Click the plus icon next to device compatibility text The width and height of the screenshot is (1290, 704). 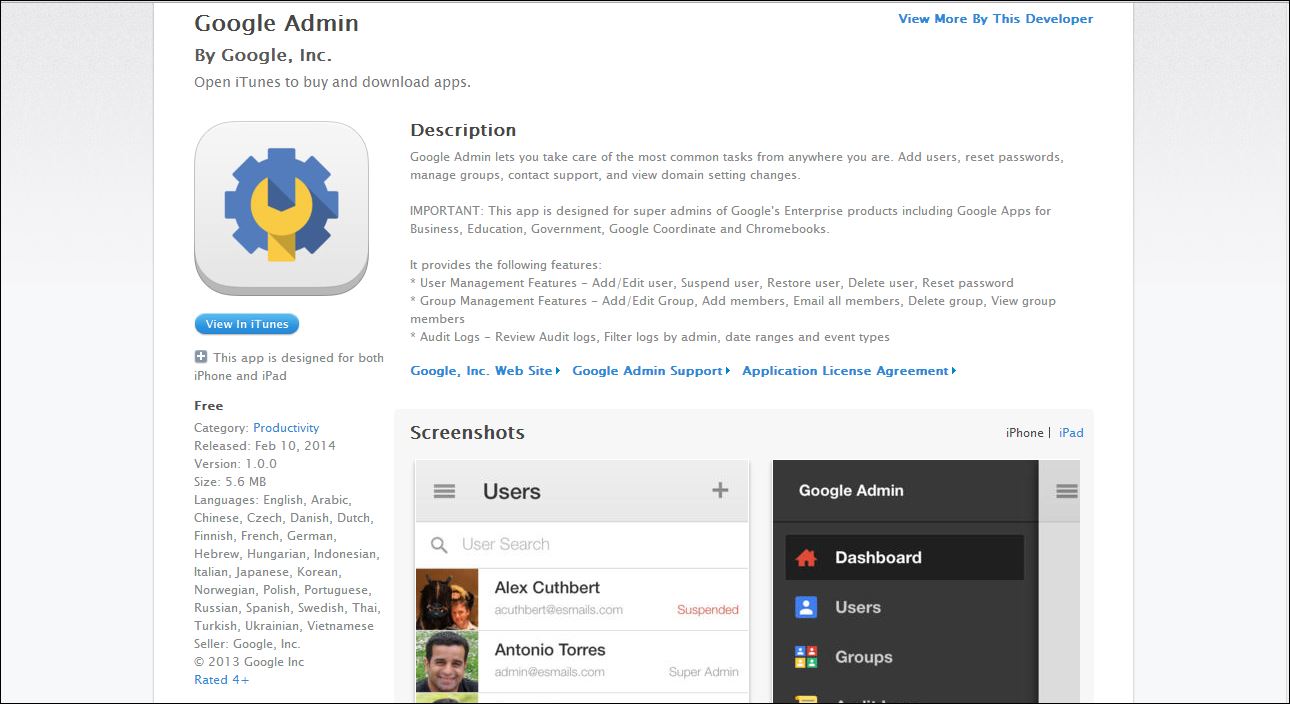(201, 357)
